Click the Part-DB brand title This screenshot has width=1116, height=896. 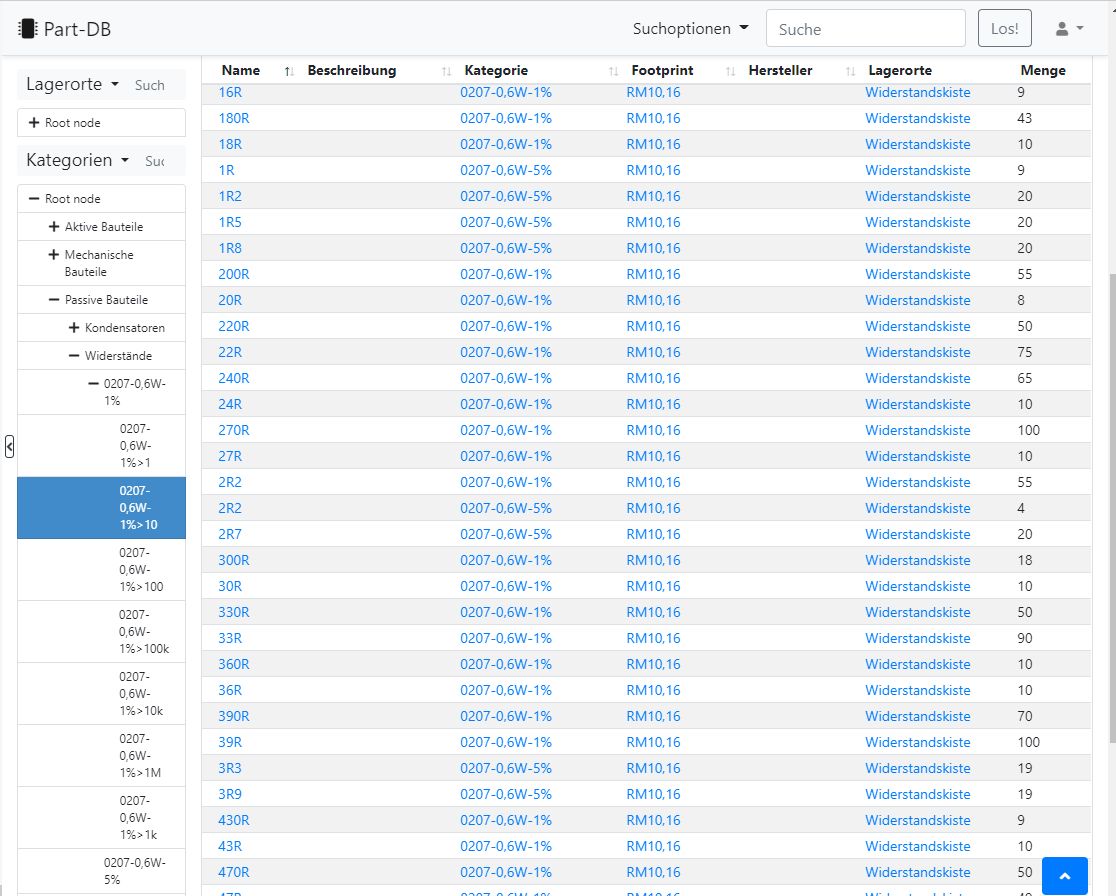coord(77,29)
